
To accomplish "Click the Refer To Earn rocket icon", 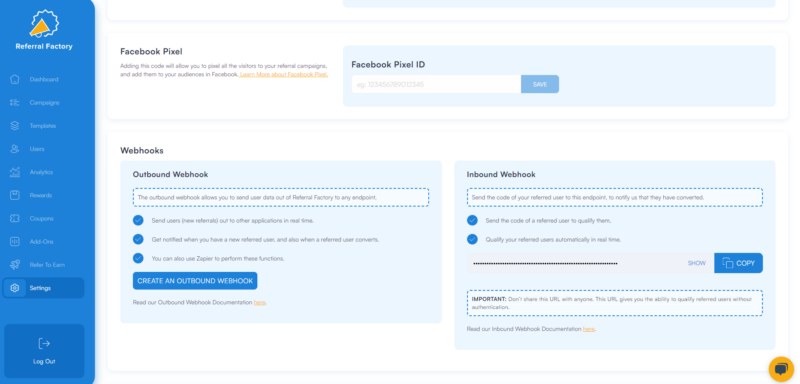I will (x=15, y=265).
